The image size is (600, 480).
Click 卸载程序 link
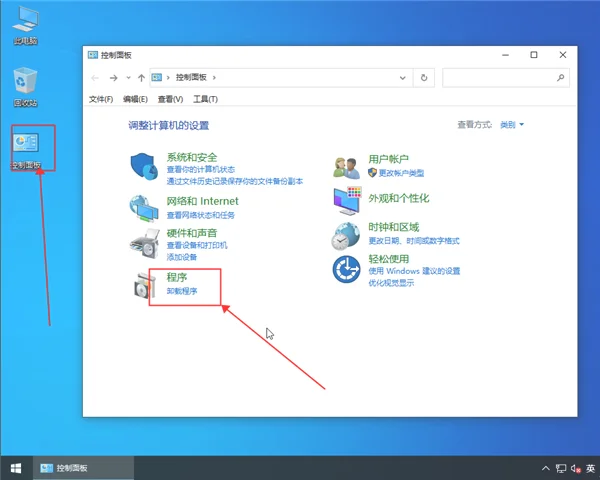[182, 291]
